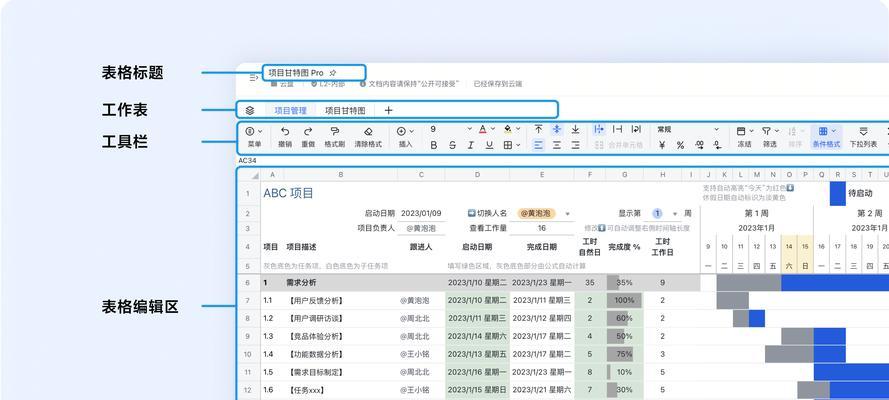The height and width of the screenshot is (400, 889).
Task: Open the @黄泡泡 person selector dropdown arrow
Action: [x=568, y=214]
